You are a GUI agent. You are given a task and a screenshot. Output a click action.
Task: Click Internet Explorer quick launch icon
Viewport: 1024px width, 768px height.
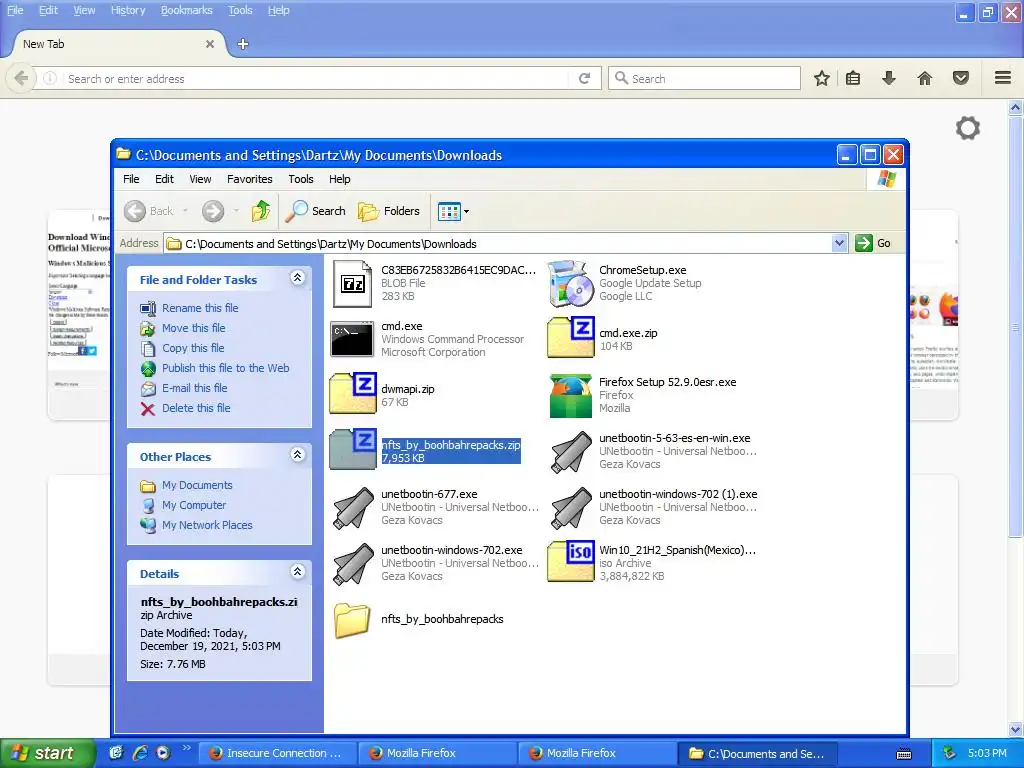(x=140, y=753)
